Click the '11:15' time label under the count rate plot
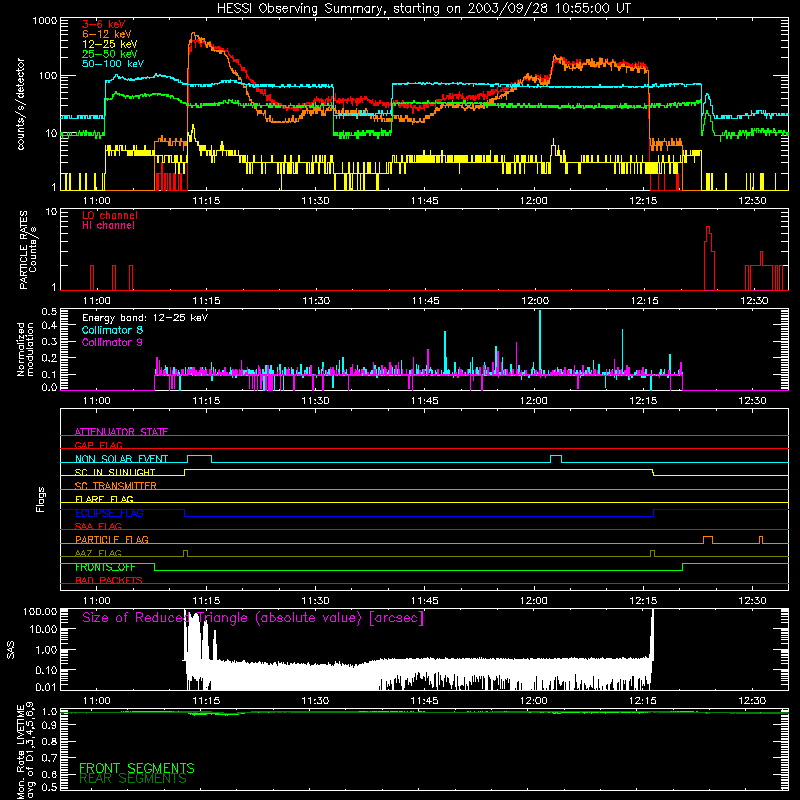Viewport: 800px width, 800px height. (206, 201)
